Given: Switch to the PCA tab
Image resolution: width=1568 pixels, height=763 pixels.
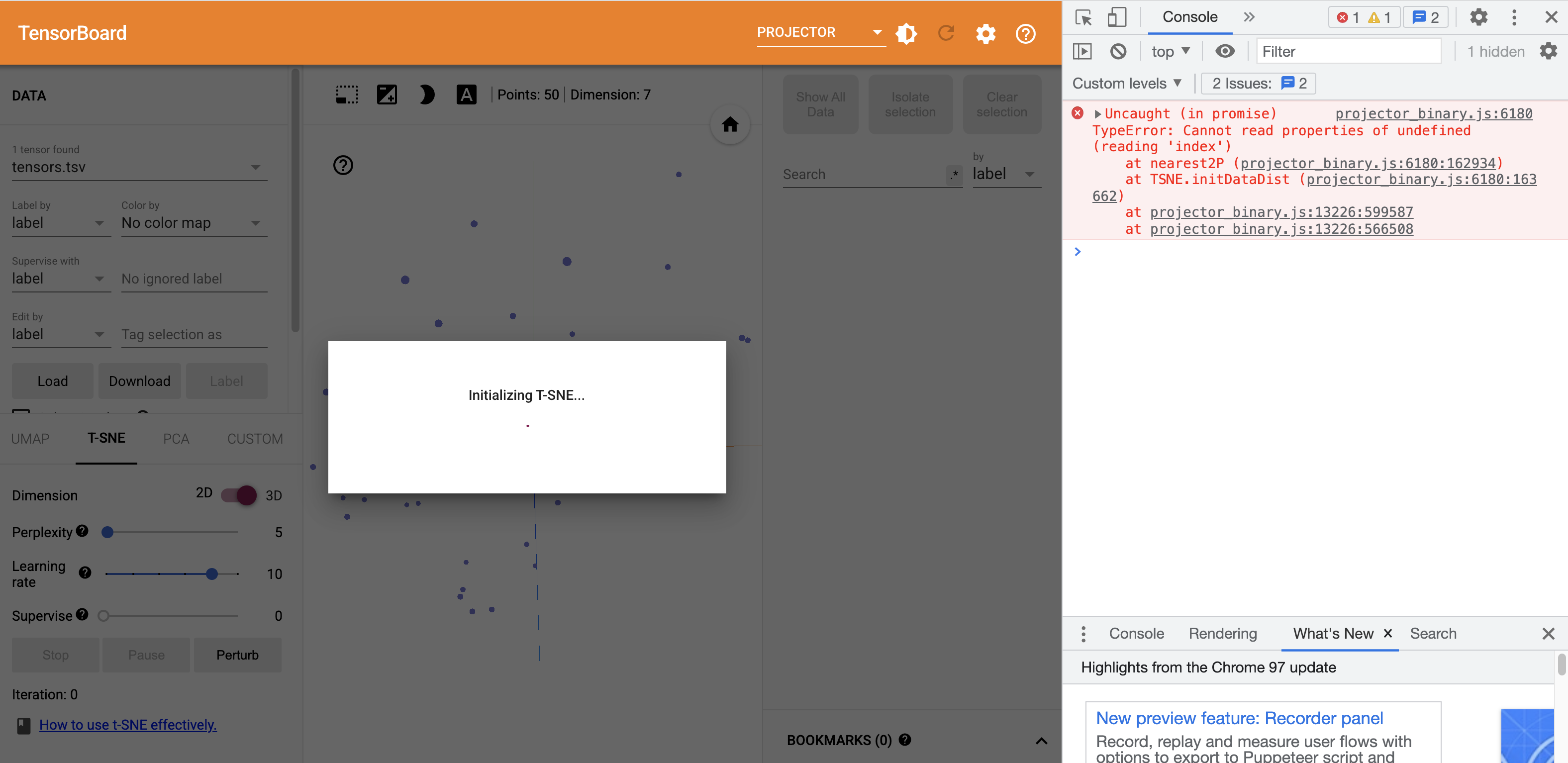Looking at the screenshot, I should (176, 439).
